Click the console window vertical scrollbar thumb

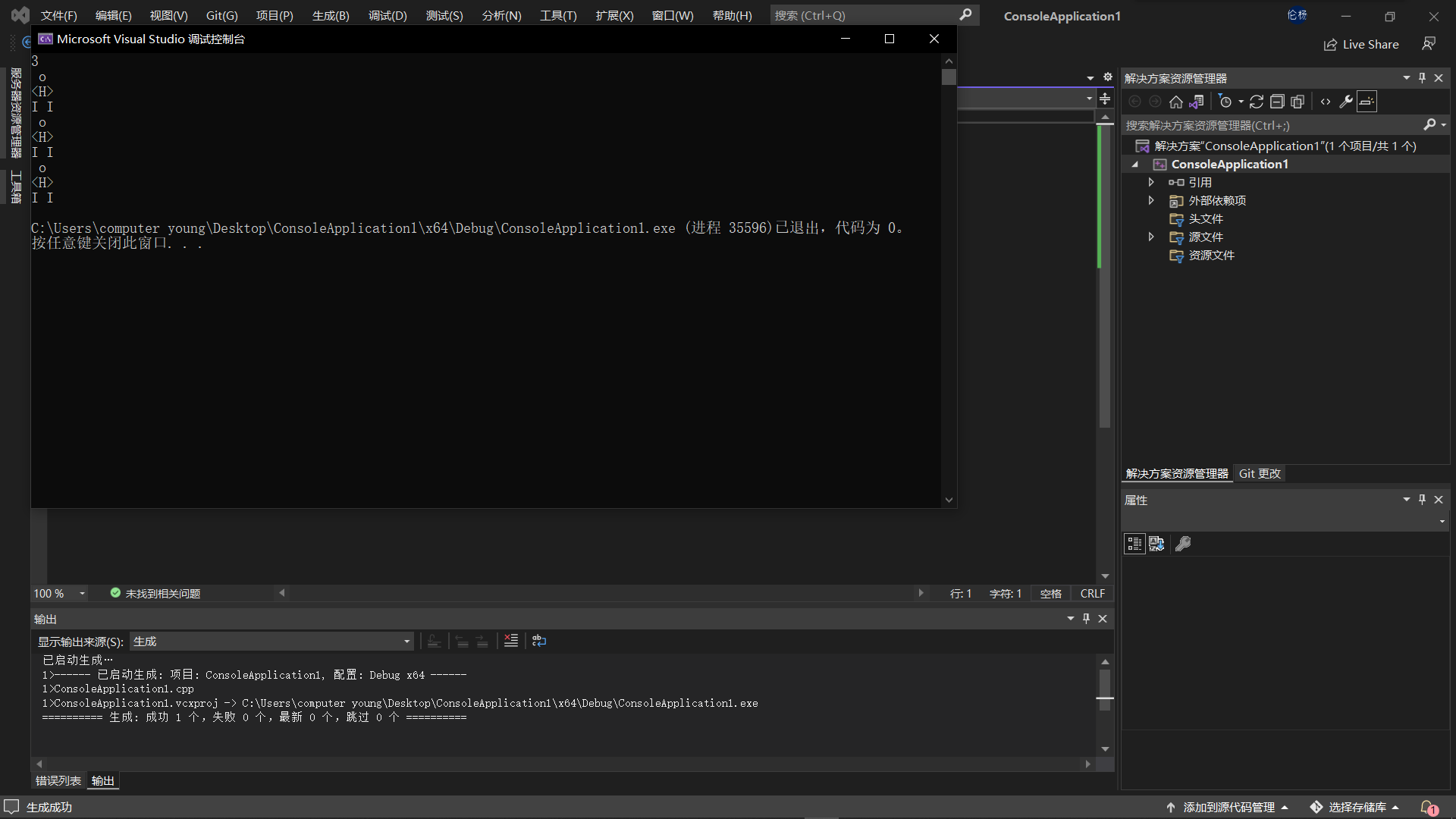click(x=949, y=77)
